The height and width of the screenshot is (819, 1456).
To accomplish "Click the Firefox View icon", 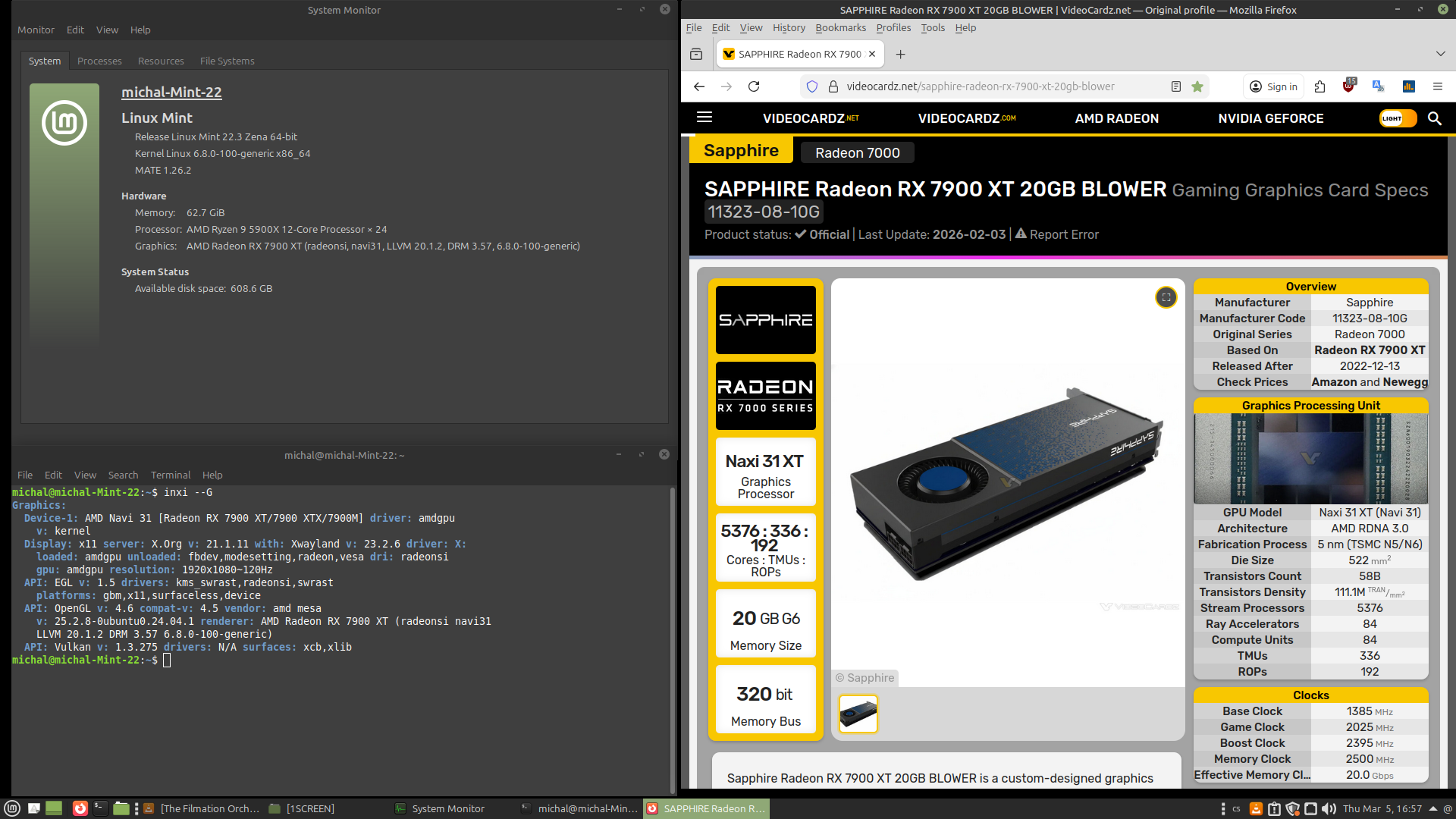I will tap(696, 54).
